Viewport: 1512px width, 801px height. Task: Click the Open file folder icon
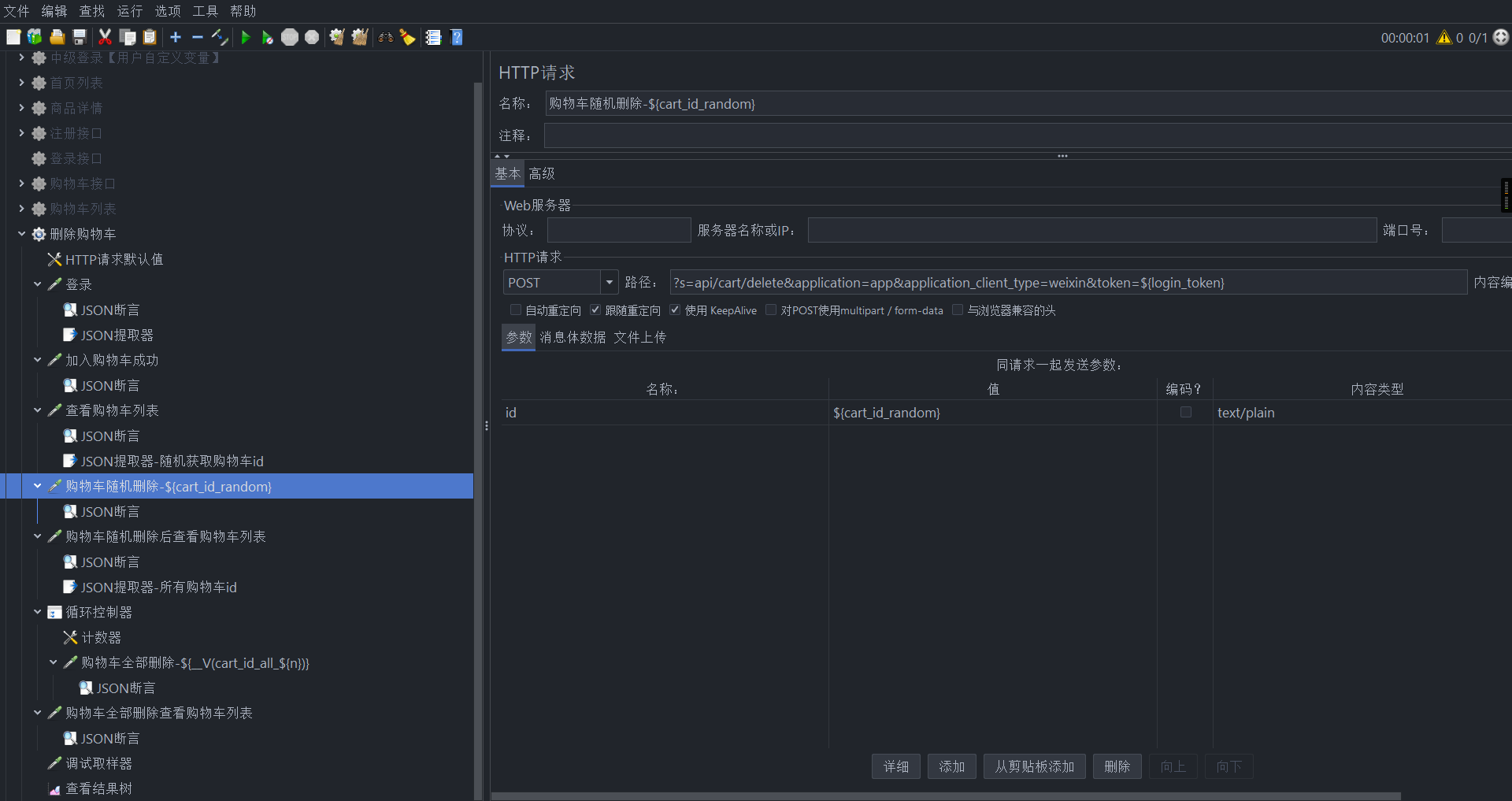pyautogui.click(x=57, y=37)
